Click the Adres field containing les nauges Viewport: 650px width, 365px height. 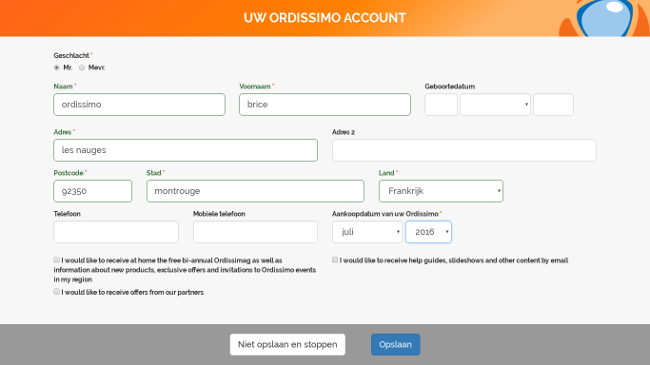[186, 150]
